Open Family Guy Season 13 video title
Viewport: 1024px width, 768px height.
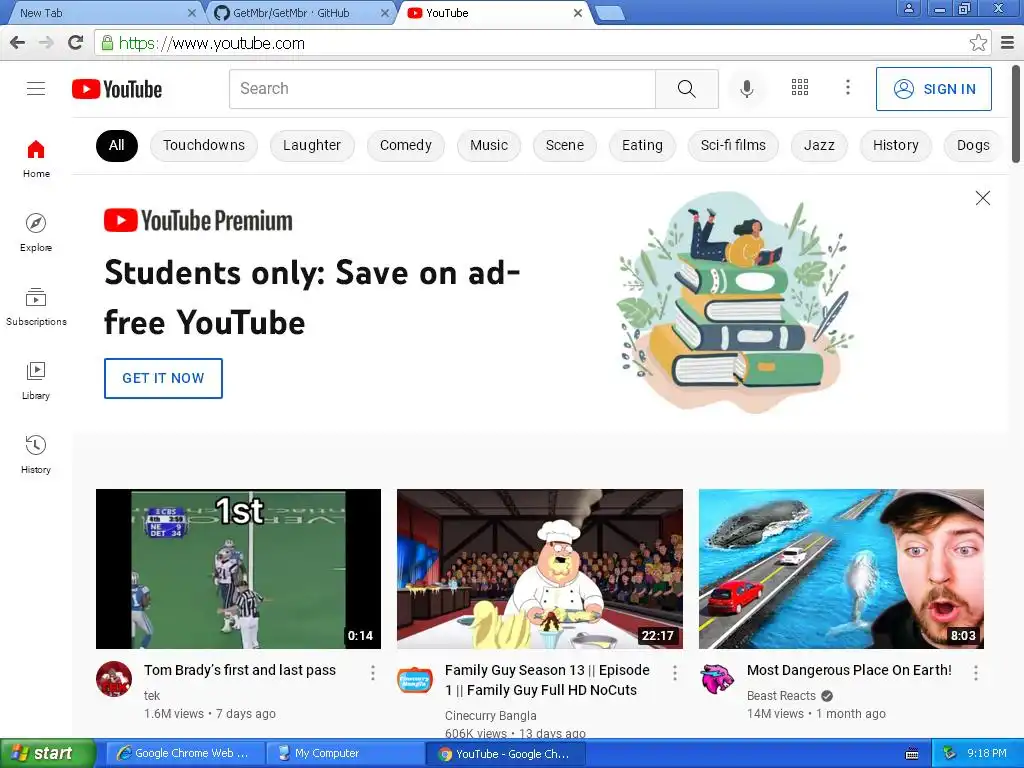click(547, 680)
